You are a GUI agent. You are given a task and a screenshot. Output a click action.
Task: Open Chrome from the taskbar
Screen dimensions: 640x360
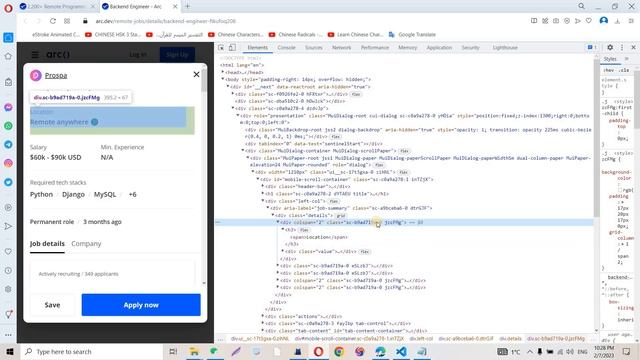[x=339, y=351]
